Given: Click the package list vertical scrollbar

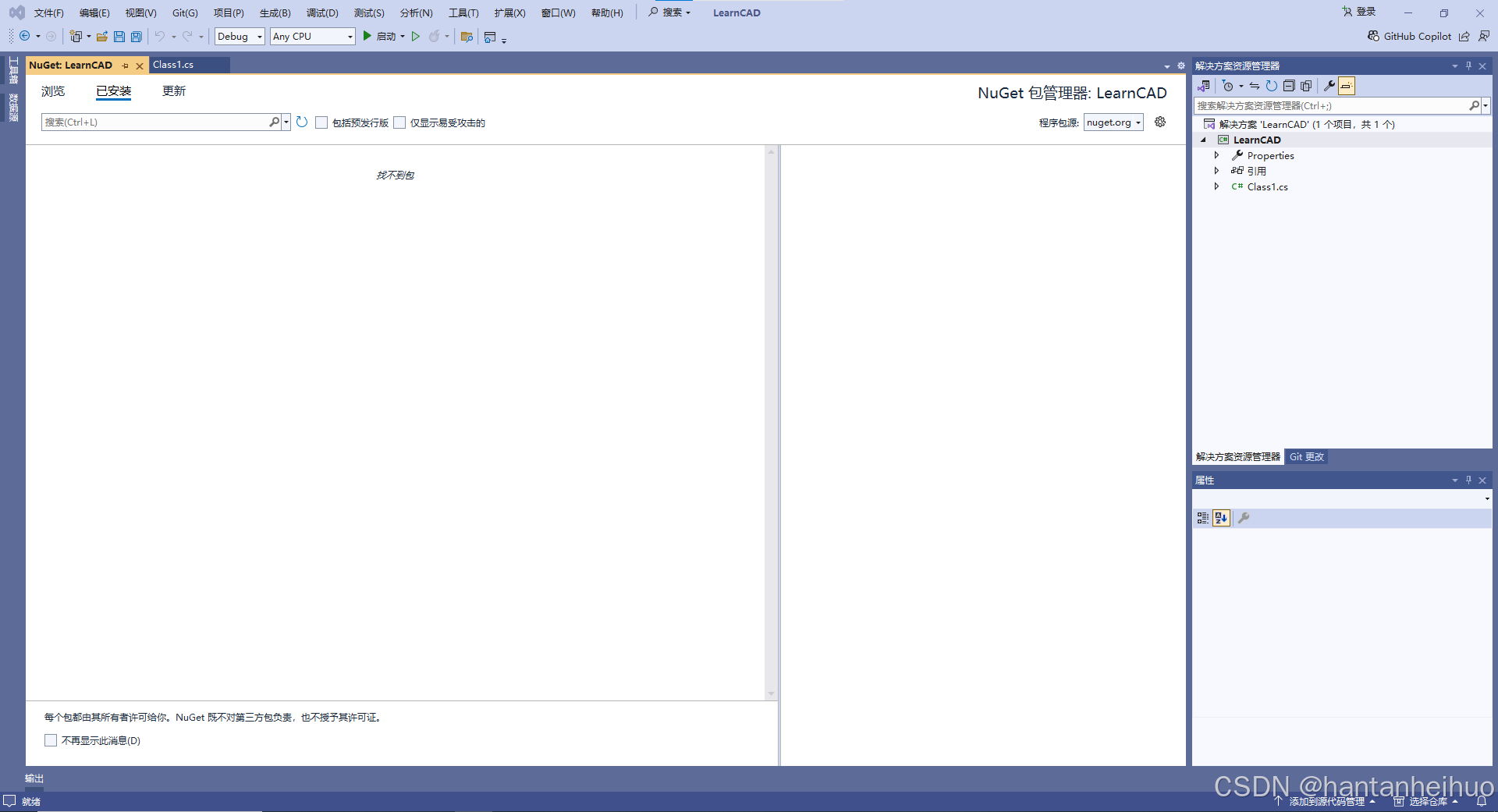Looking at the screenshot, I should pyautogui.click(x=771, y=422).
